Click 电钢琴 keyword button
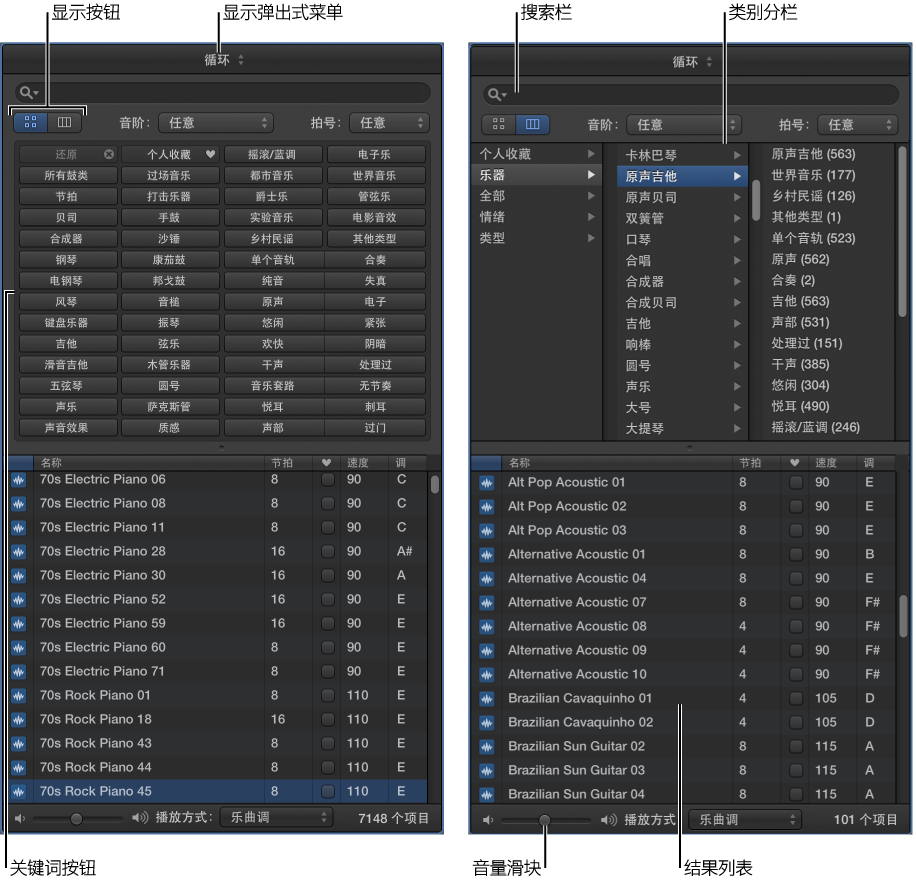The image size is (916, 886). [x=68, y=281]
